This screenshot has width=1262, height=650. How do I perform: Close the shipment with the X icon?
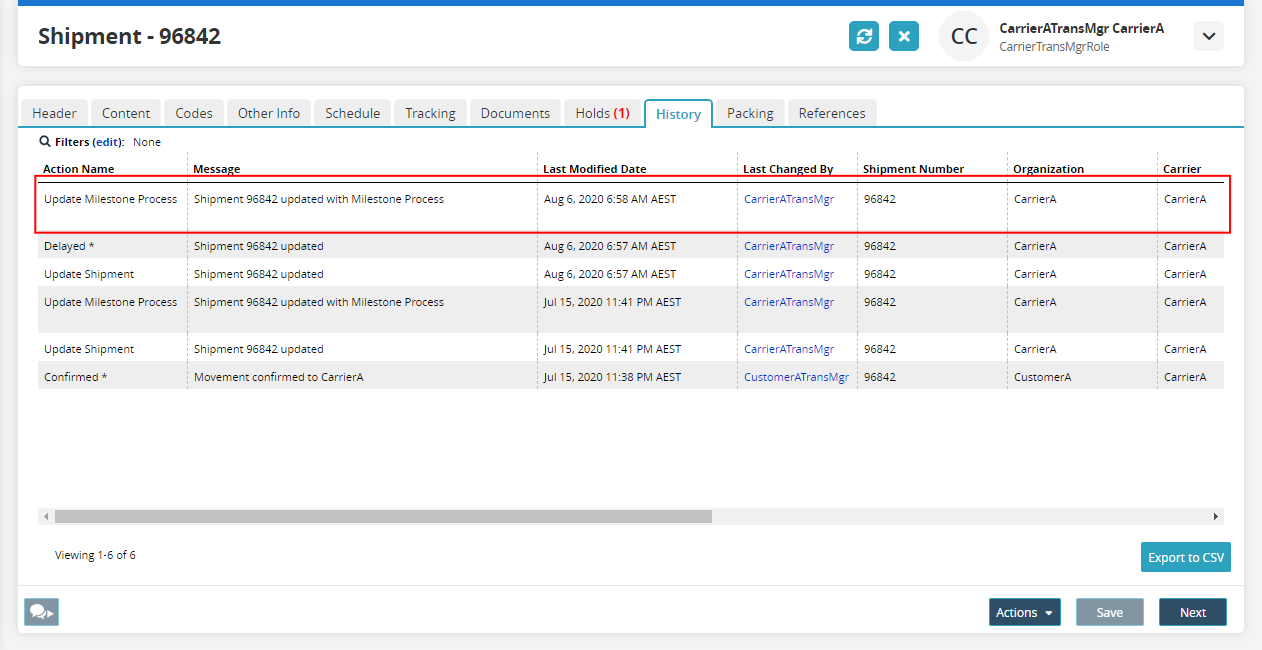pos(904,37)
